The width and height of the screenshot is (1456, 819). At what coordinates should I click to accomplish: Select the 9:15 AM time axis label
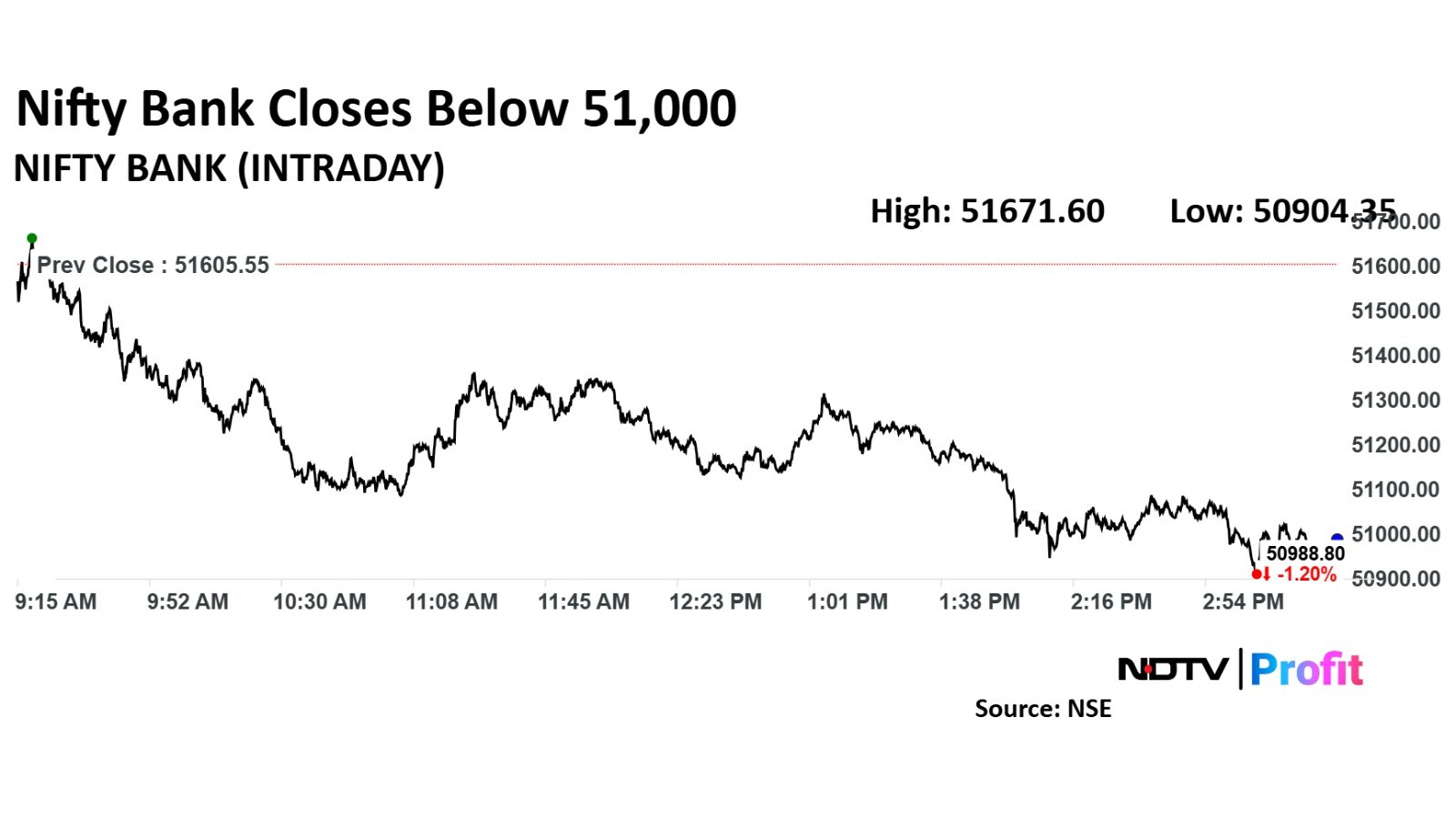point(56,602)
